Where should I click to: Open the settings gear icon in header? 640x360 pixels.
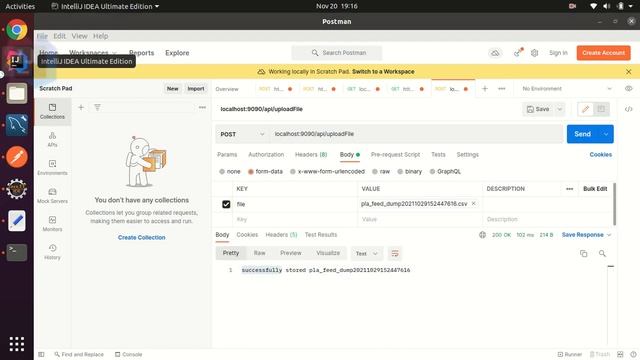(x=534, y=53)
